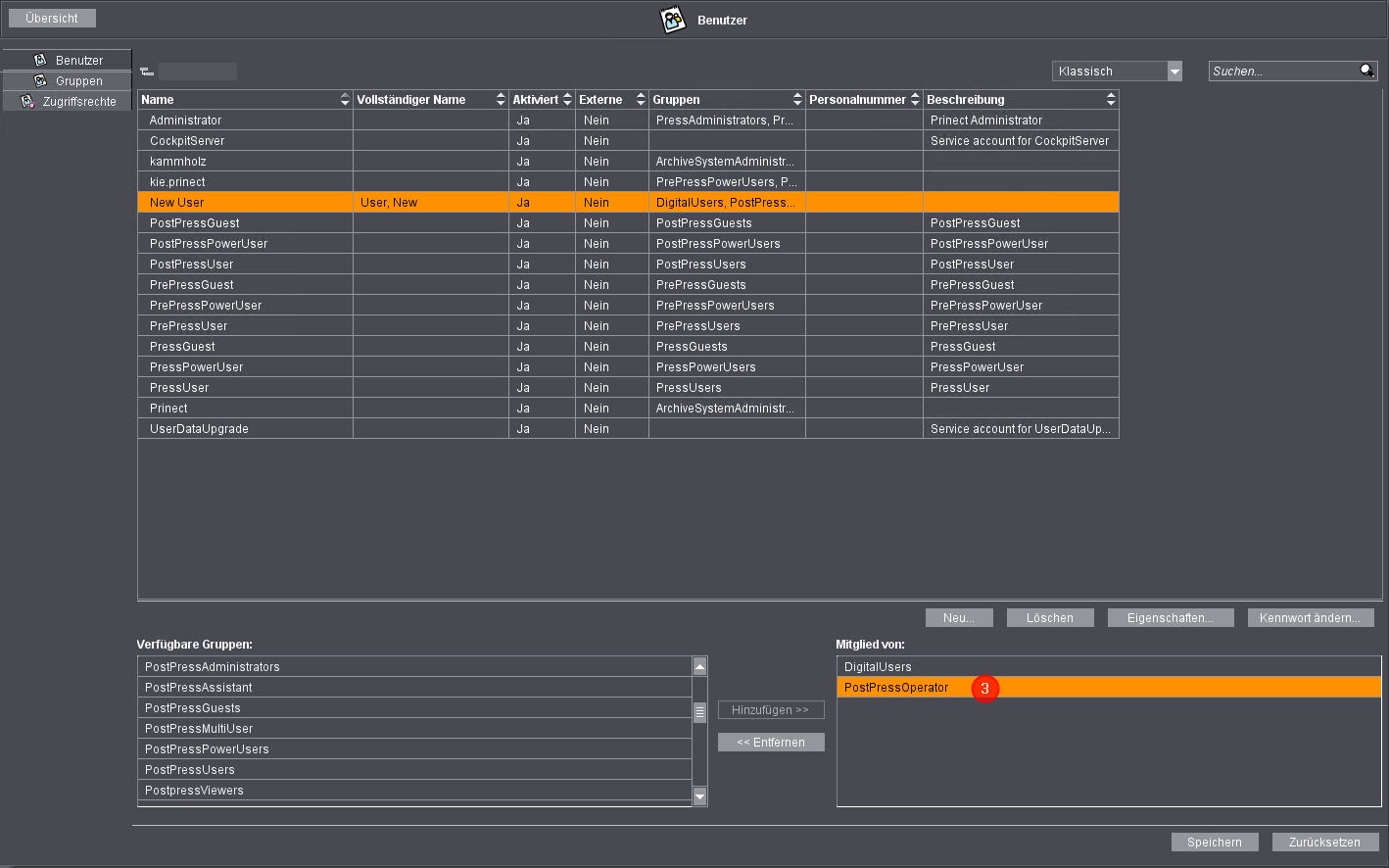Sort by the Aktiviert column header
Screen dimensions: 1389x868
[542, 99]
